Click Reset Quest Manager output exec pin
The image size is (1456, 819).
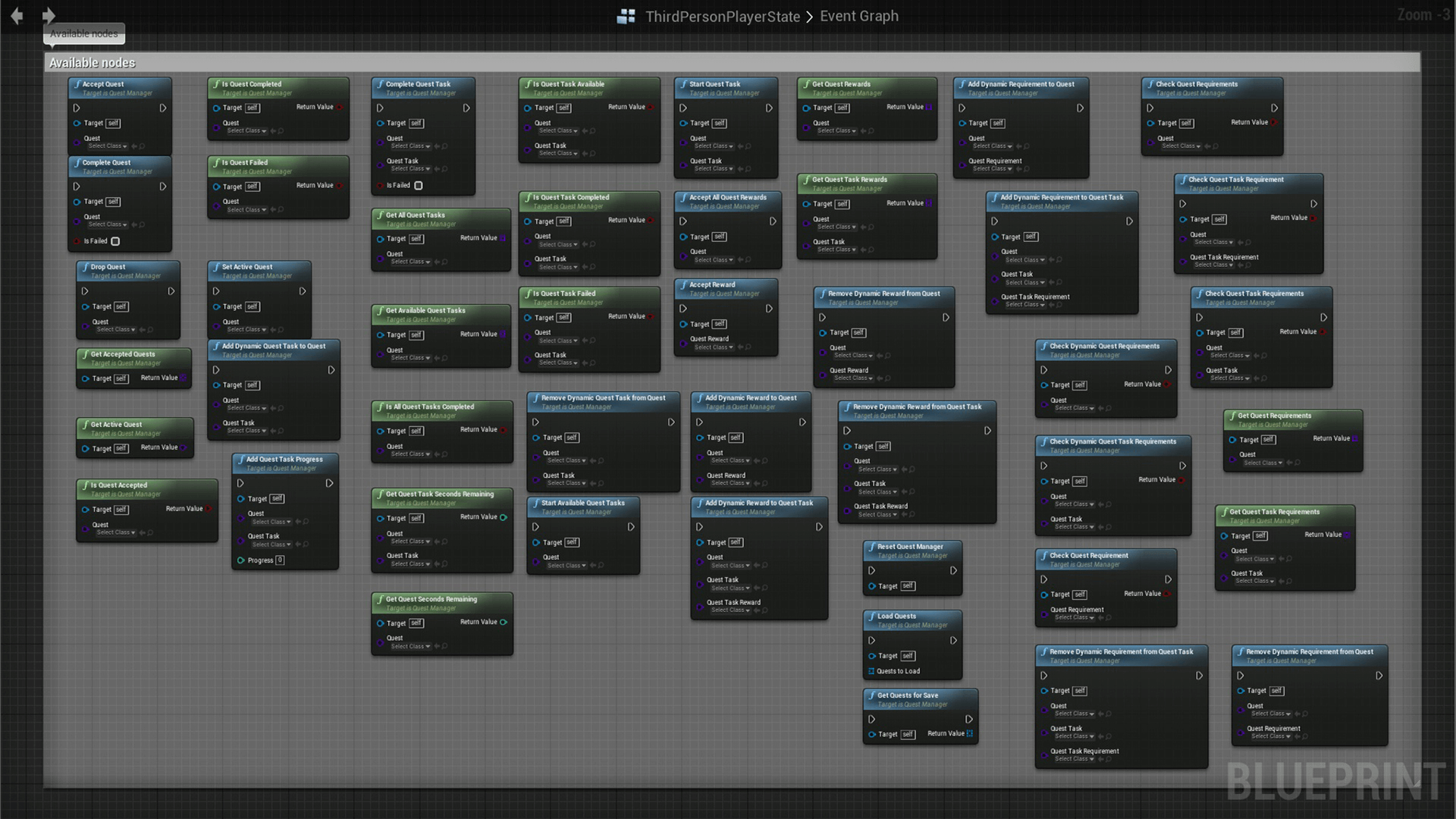click(953, 570)
